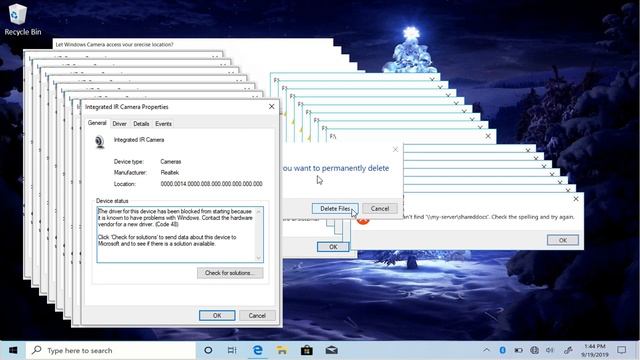Image resolution: width=640 pixels, height=360 pixels.
Task: Click the 'want to permanently delete' heading text
Action: [x=341, y=168]
